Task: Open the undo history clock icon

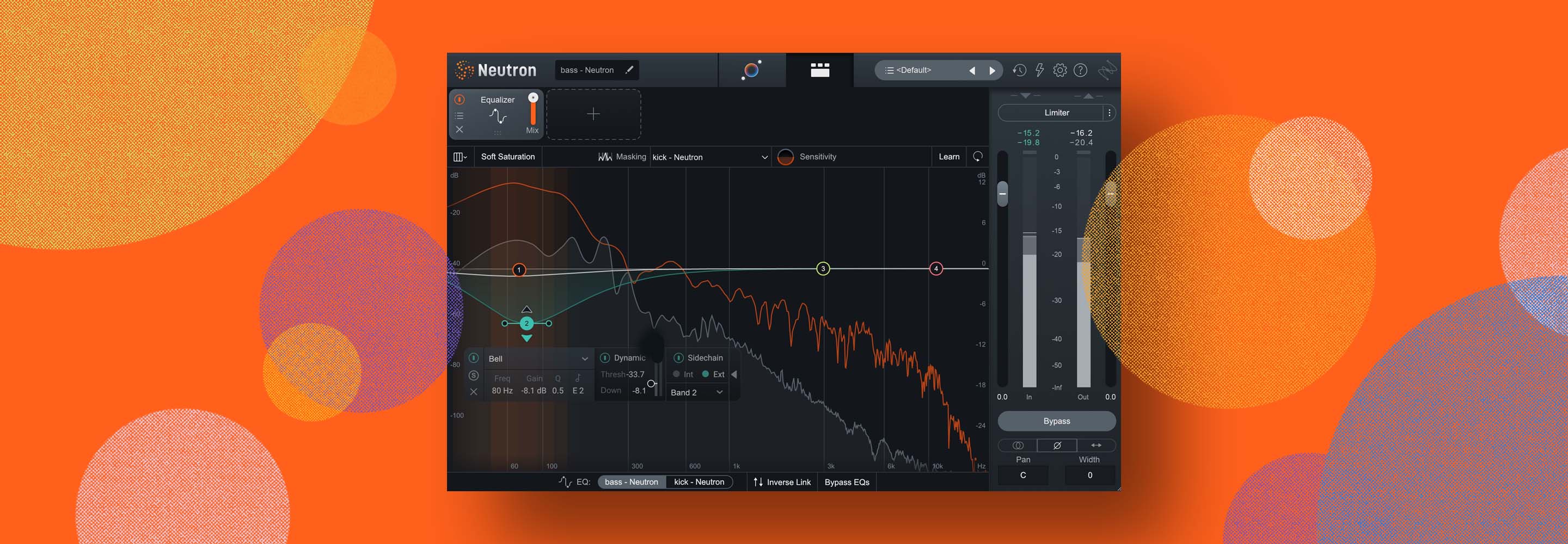Action: click(x=1019, y=71)
